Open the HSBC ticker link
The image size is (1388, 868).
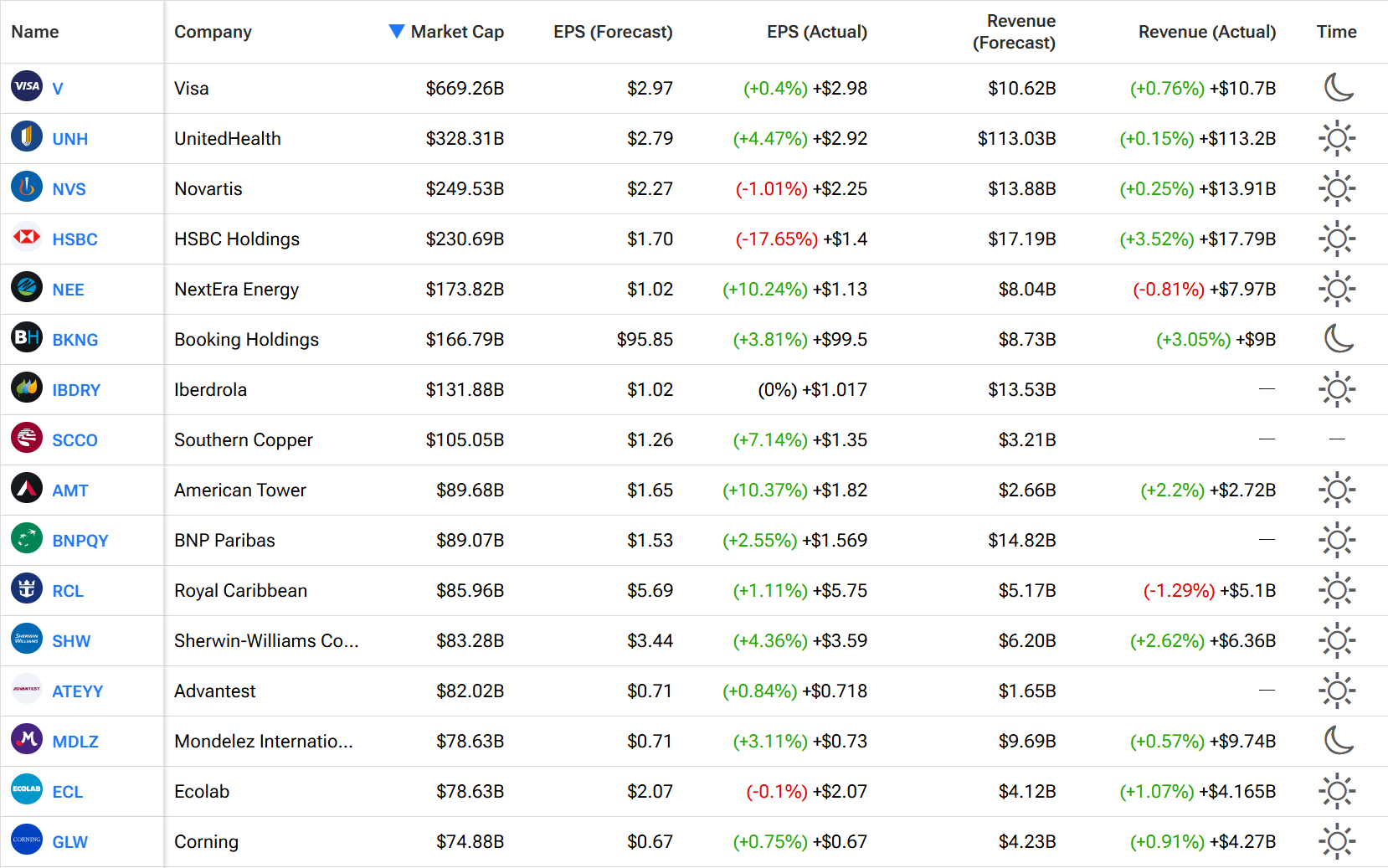tap(75, 239)
